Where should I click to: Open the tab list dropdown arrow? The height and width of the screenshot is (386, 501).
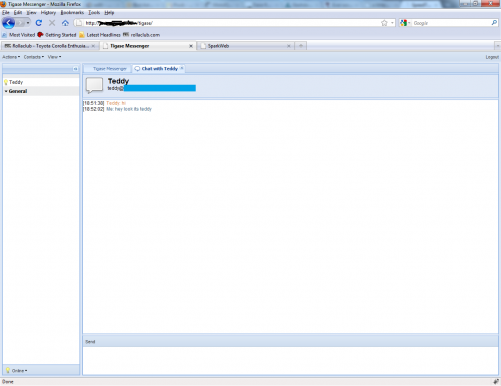coord(497,46)
